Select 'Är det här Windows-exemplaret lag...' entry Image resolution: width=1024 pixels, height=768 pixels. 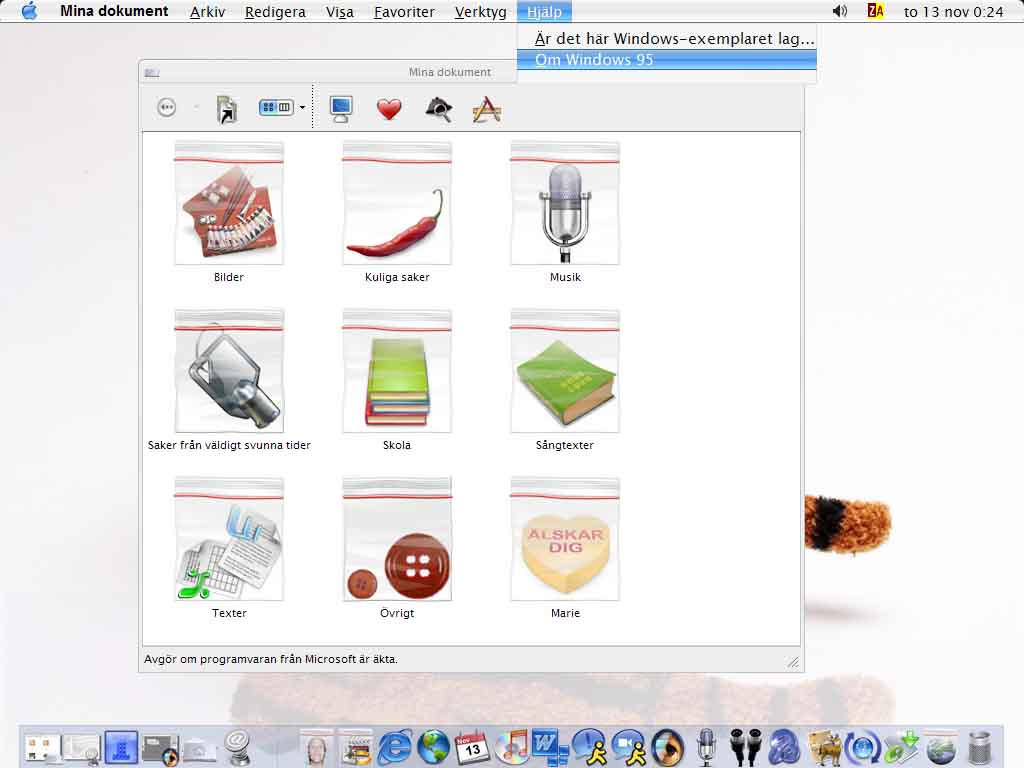pos(667,39)
